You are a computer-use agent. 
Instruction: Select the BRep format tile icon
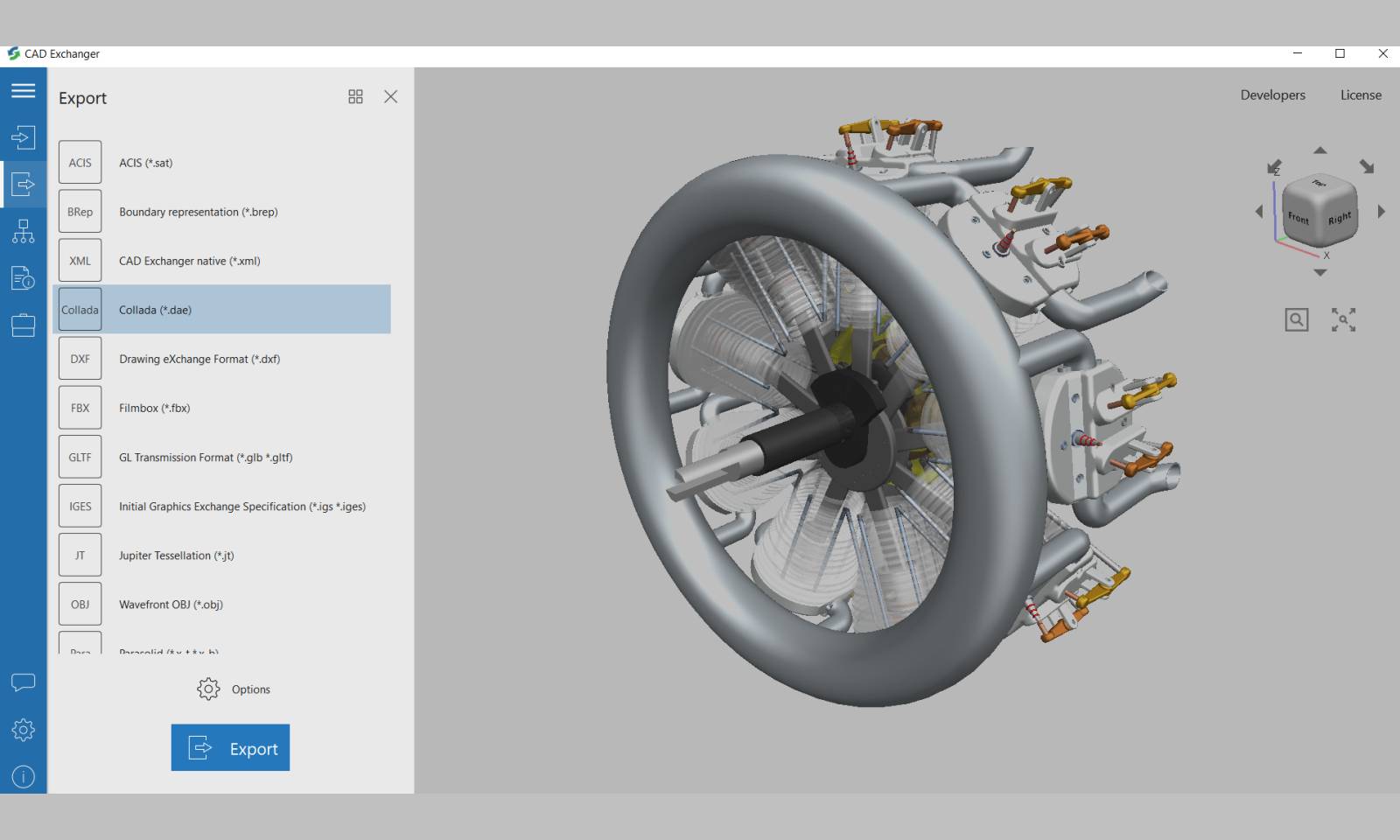pos(80,212)
